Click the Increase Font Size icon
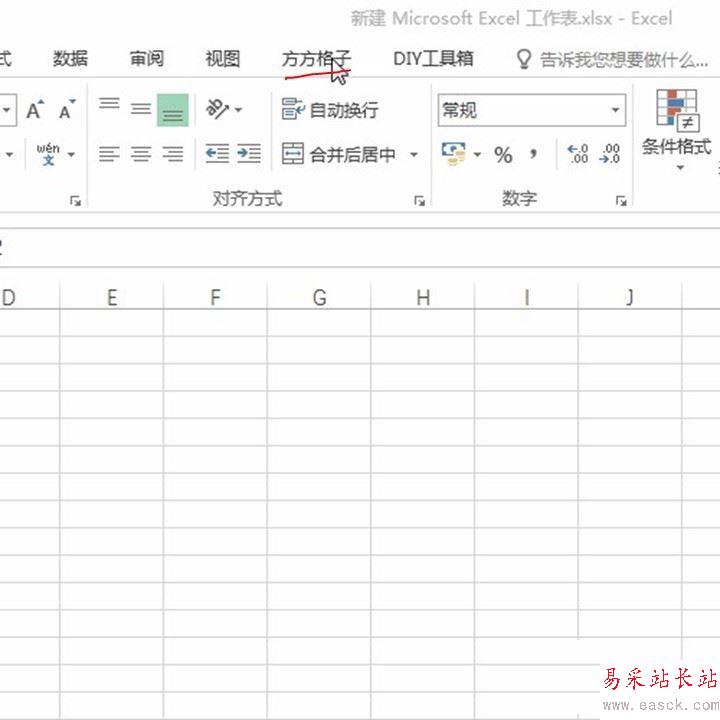The height and width of the screenshot is (720, 720). pos(35,110)
